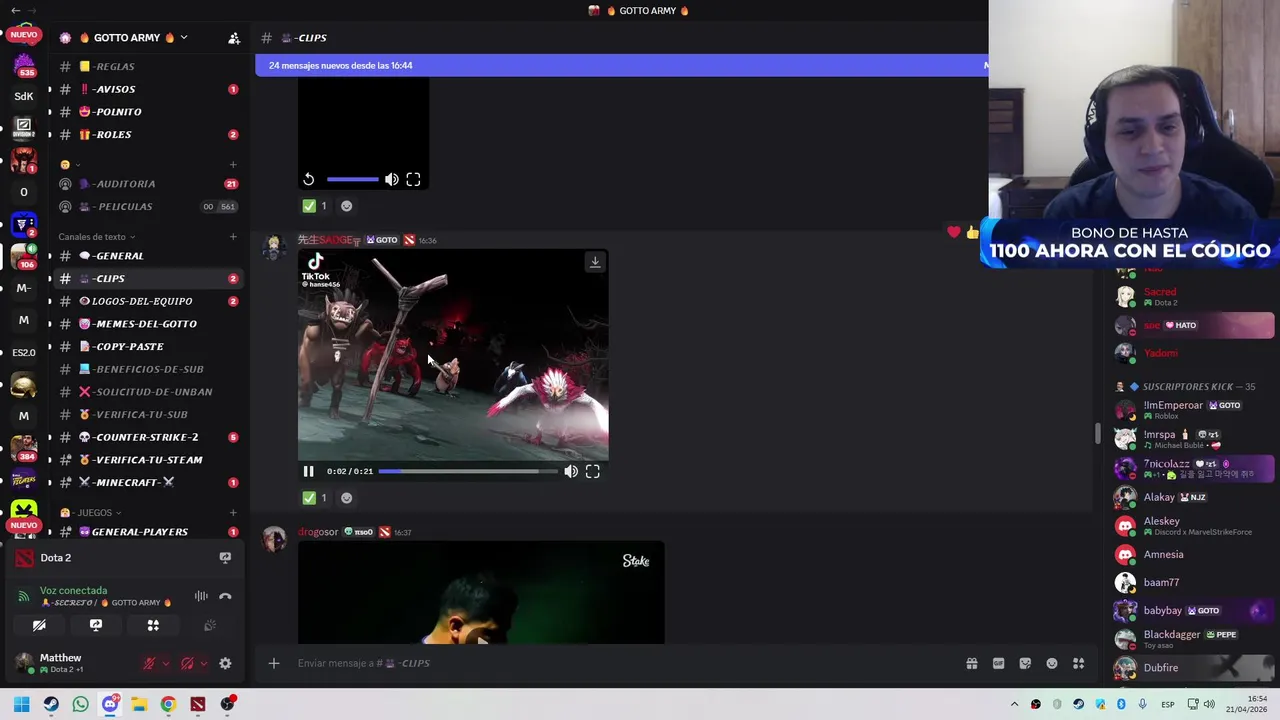This screenshot has width=1280, height=720.
Task: Open WhatsApp from the taskbar
Action: pos(80,704)
